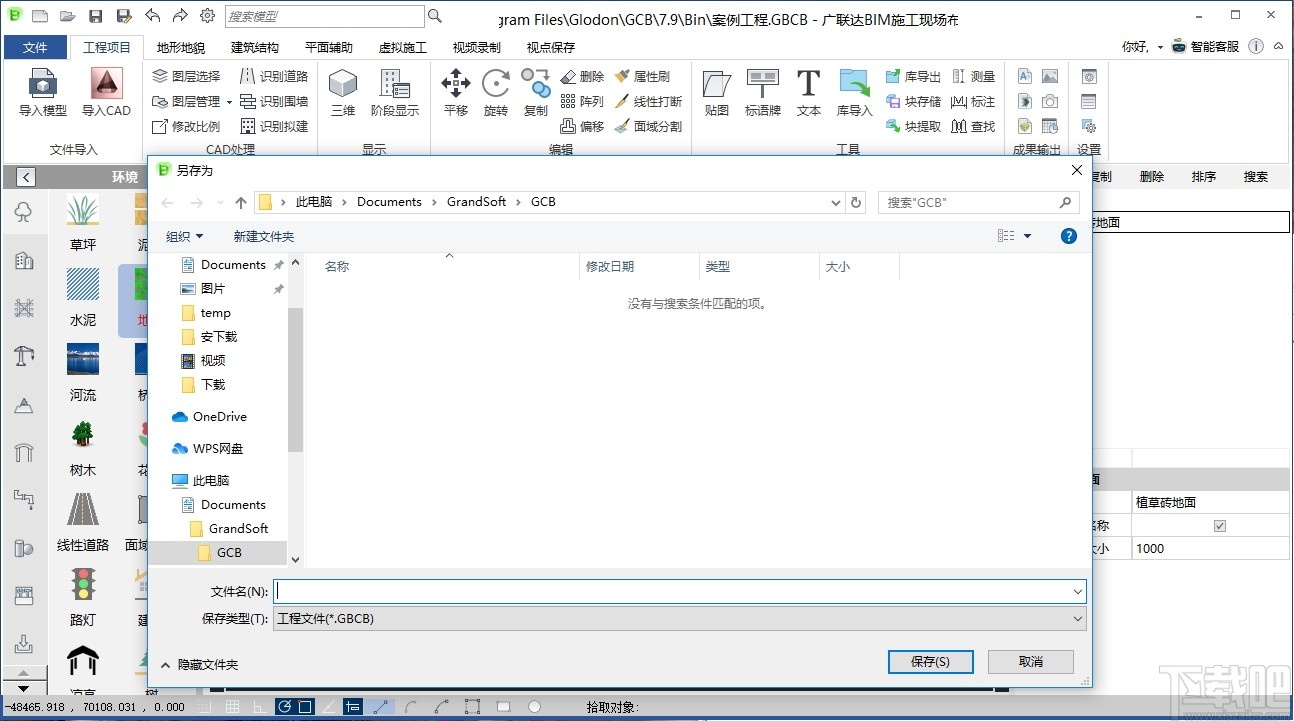Click the 搜索 button in right panel

[1256, 177]
